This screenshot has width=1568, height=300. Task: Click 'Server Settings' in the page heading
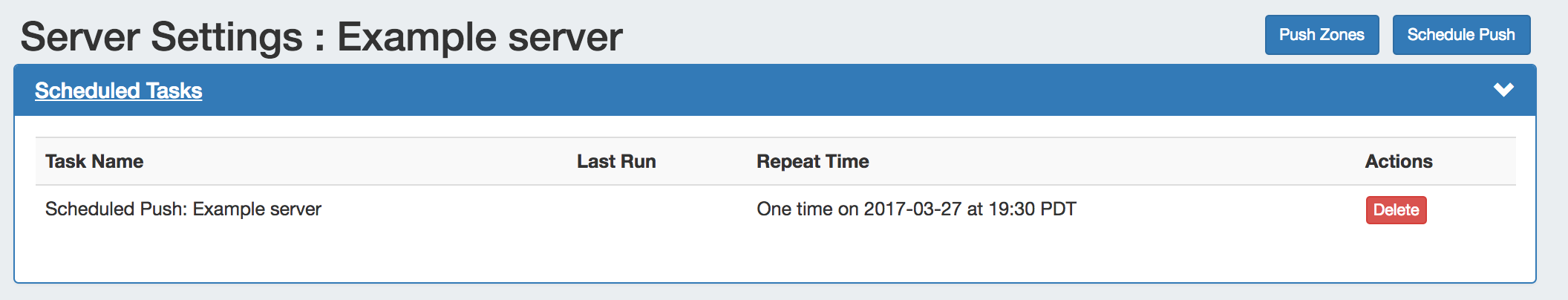click(x=161, y=37)
